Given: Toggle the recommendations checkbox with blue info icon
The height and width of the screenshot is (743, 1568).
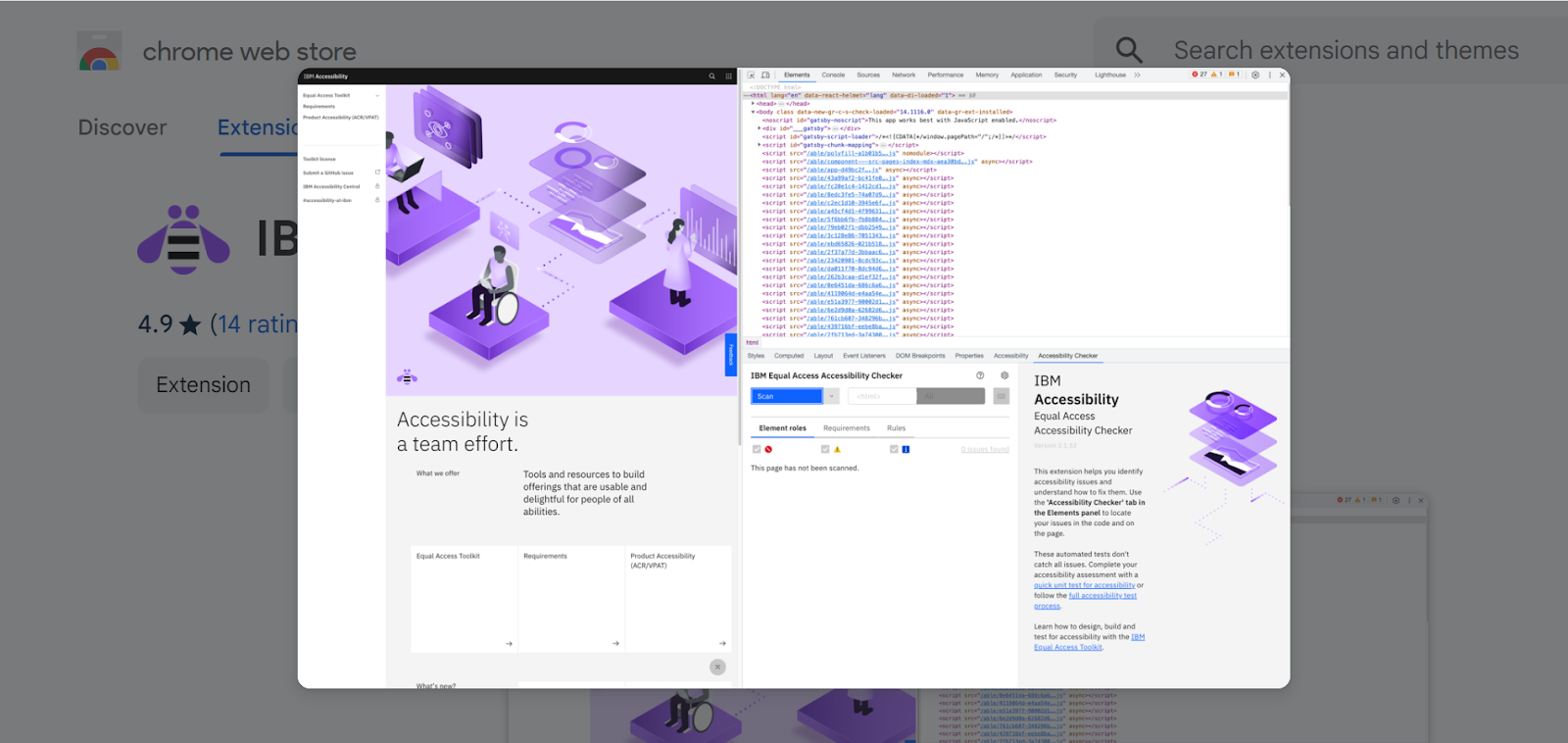Looking at the screenshot, I should 894,449.
